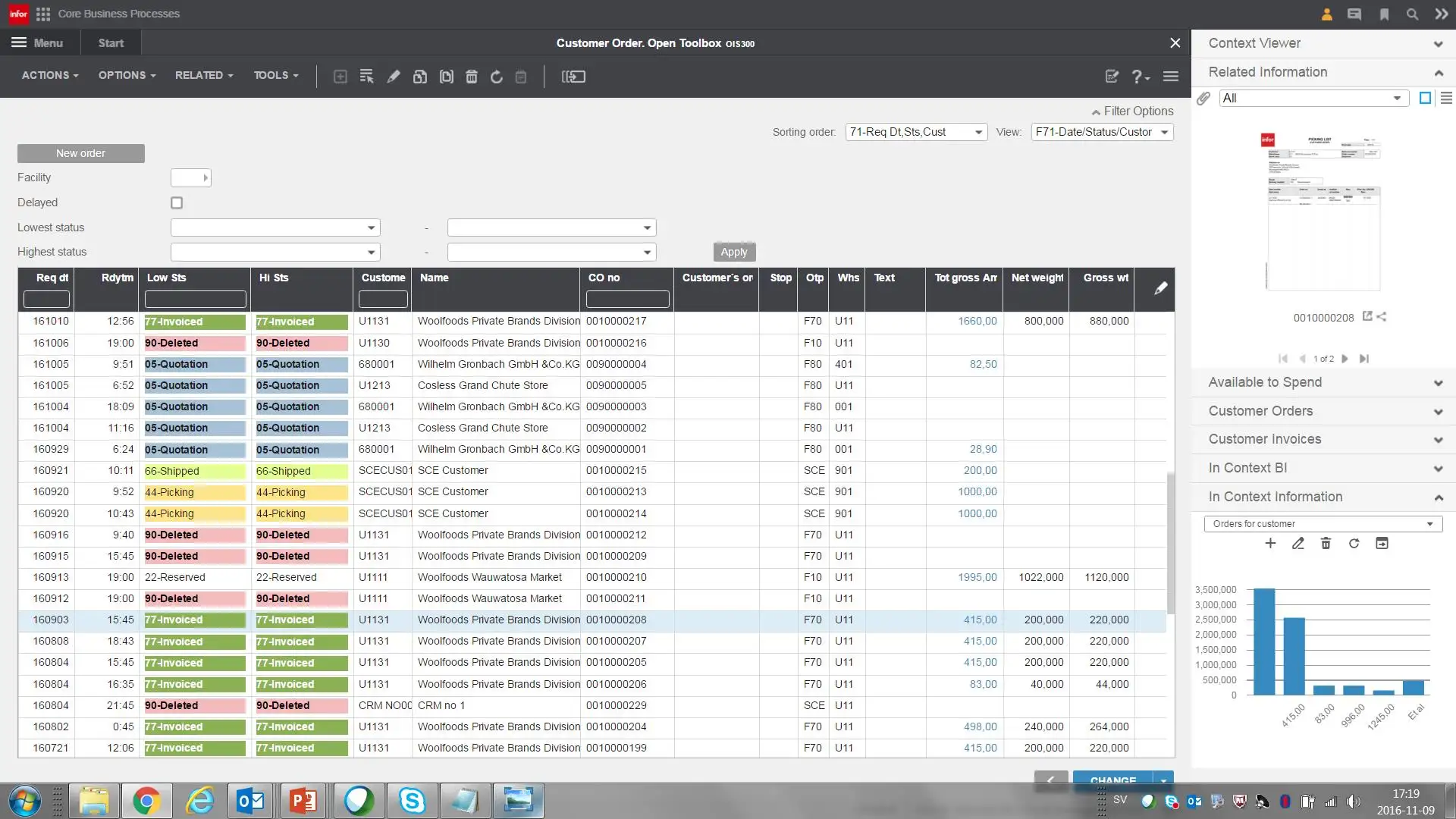This screenshot has width=1456, height=819.
Task: Open the Lowest status dropdown
Action: click(275, 227)
